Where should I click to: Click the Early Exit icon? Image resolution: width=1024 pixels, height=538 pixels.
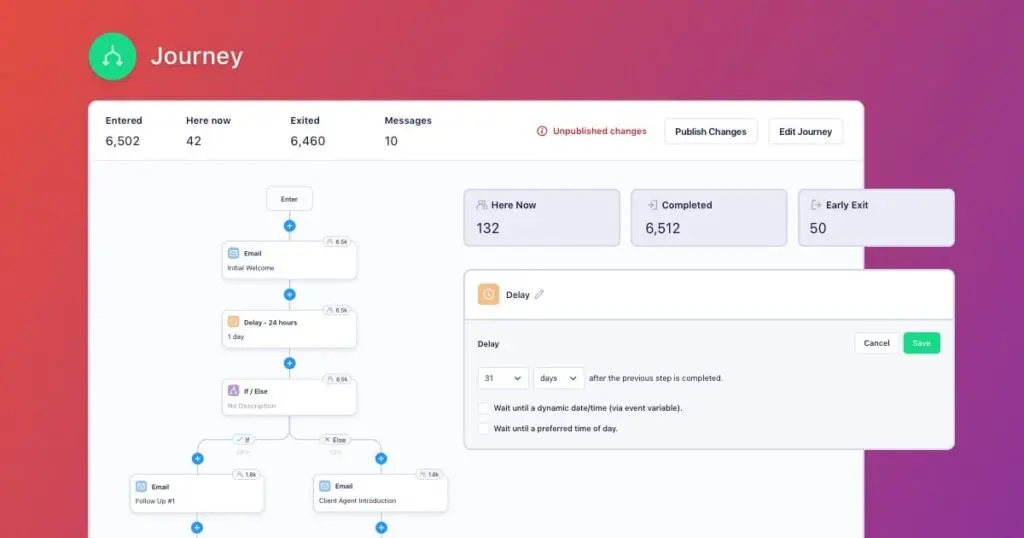[x=816, y=205]
